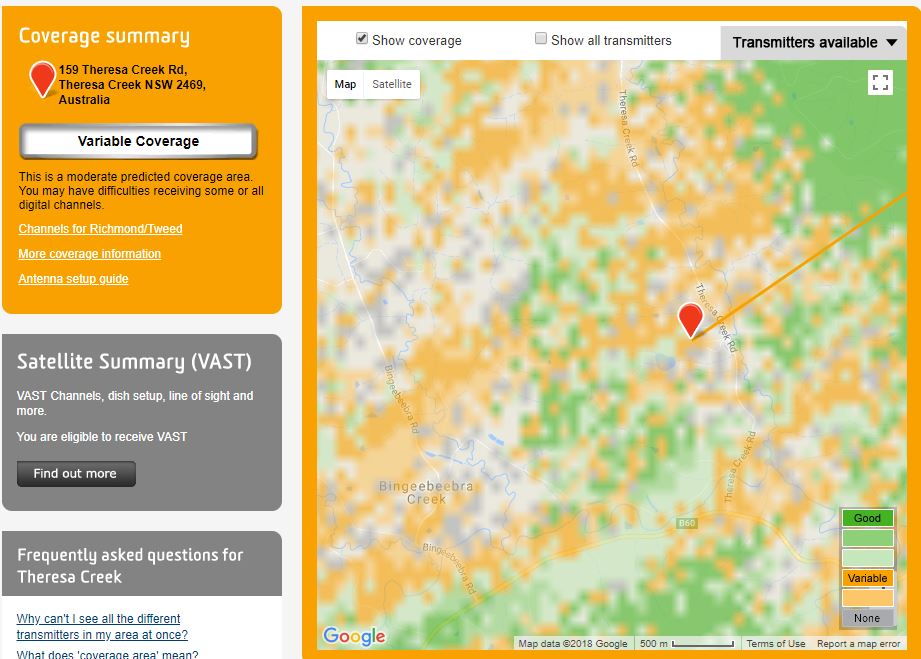Click the pale green legend swatch

click(868, 558)
